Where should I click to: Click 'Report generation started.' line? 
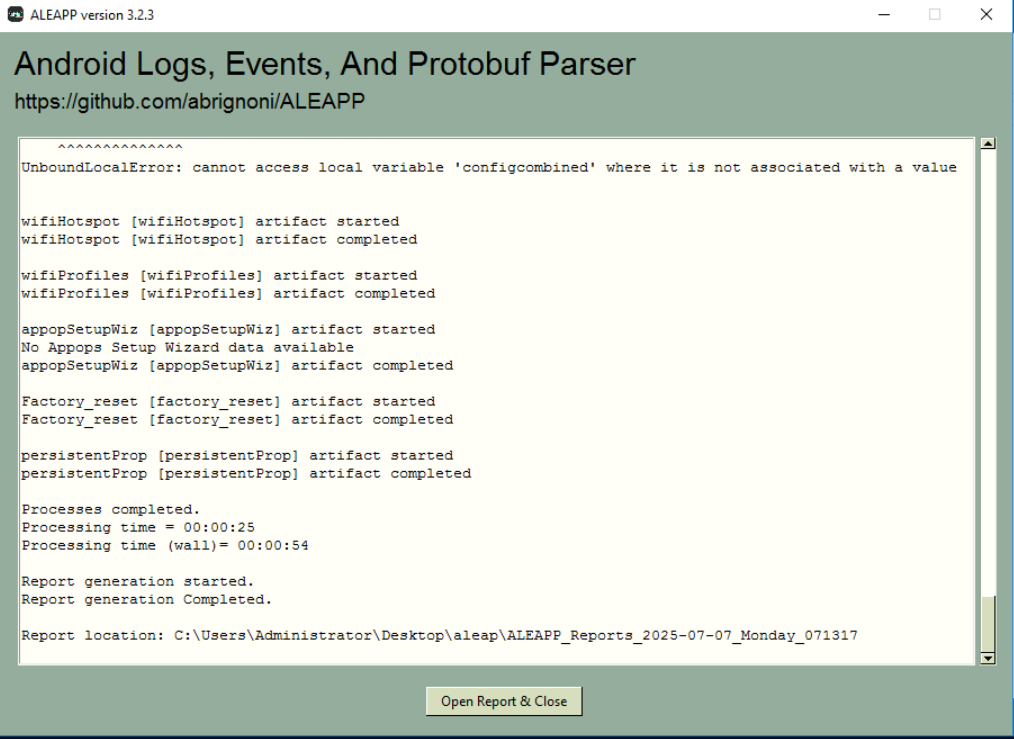tap(138, 582)
